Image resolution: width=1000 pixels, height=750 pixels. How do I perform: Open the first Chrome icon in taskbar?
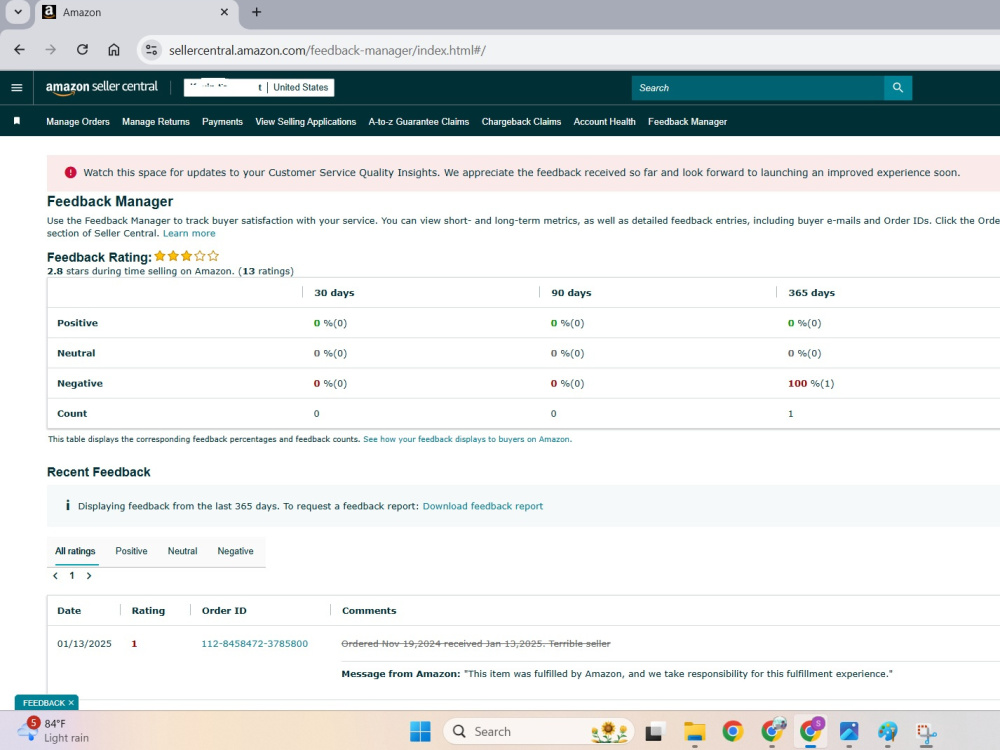733,732
